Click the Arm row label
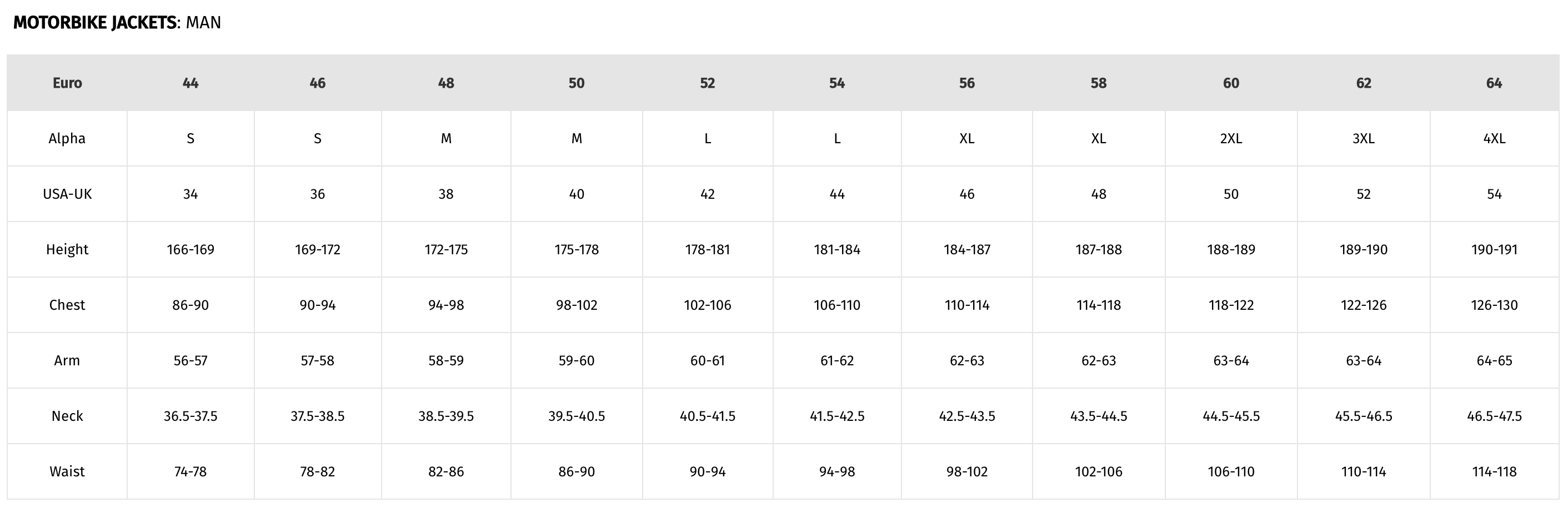This screenshot has height=518, width=1568. pyautogui.click(x=67, y=360)
